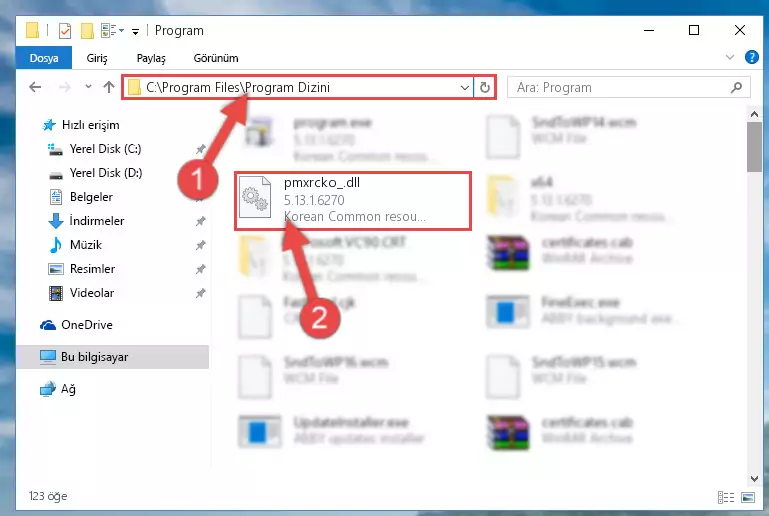The height and width of the screenshot is (516, 769).
Task: Open İndirmeler folder in sidebar
Action: (97, 221)
